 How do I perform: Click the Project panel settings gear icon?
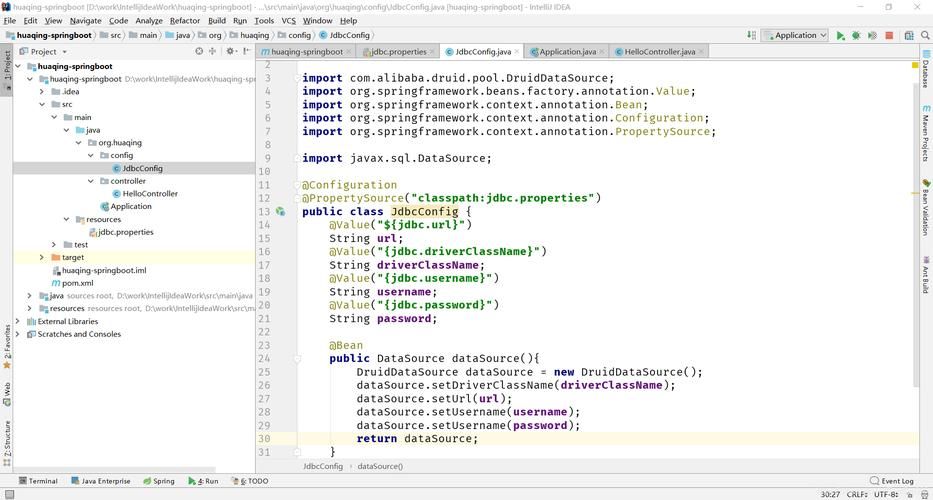tap(231, 51)
